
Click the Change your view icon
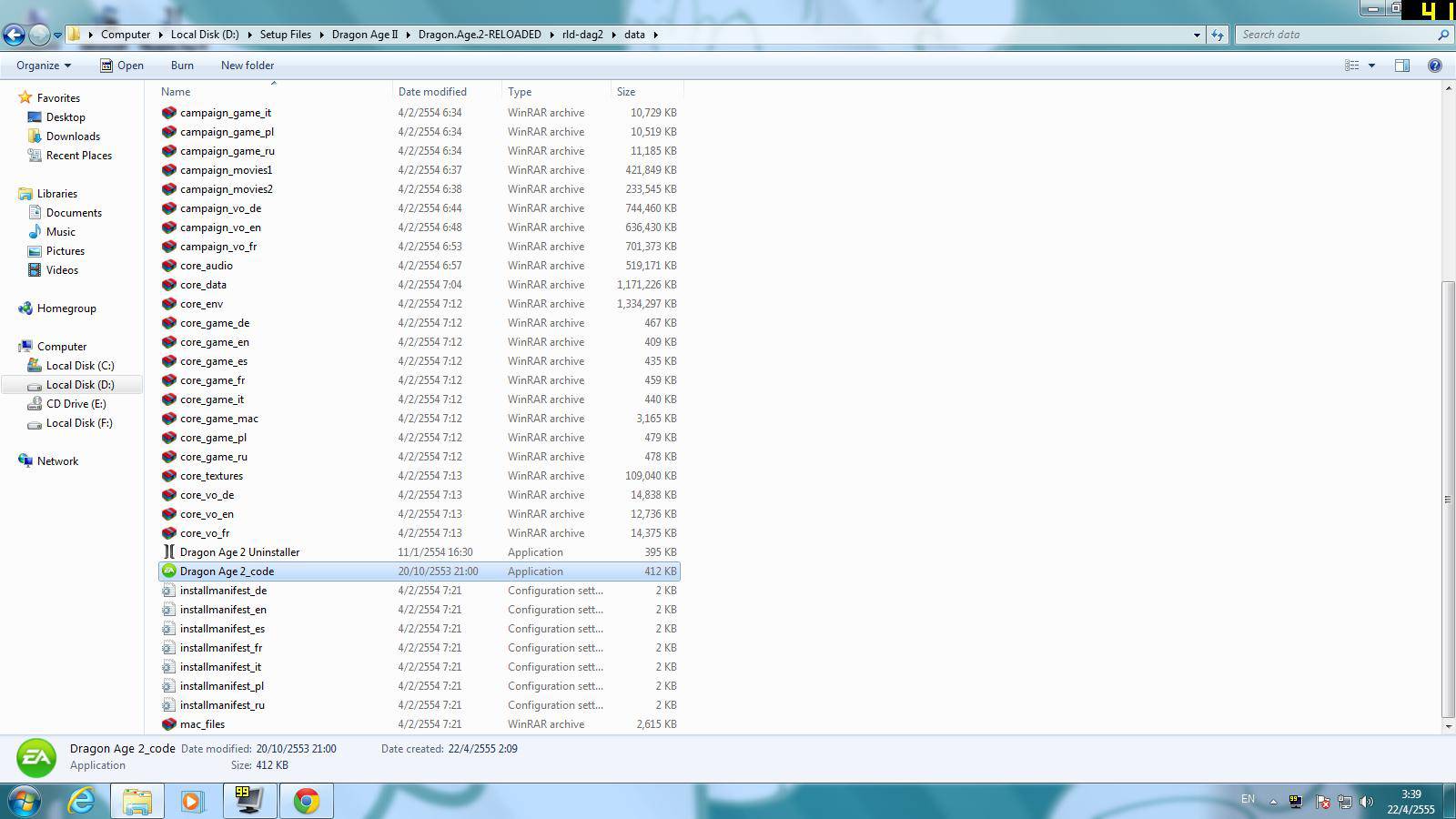click(x=1352, y=66)
